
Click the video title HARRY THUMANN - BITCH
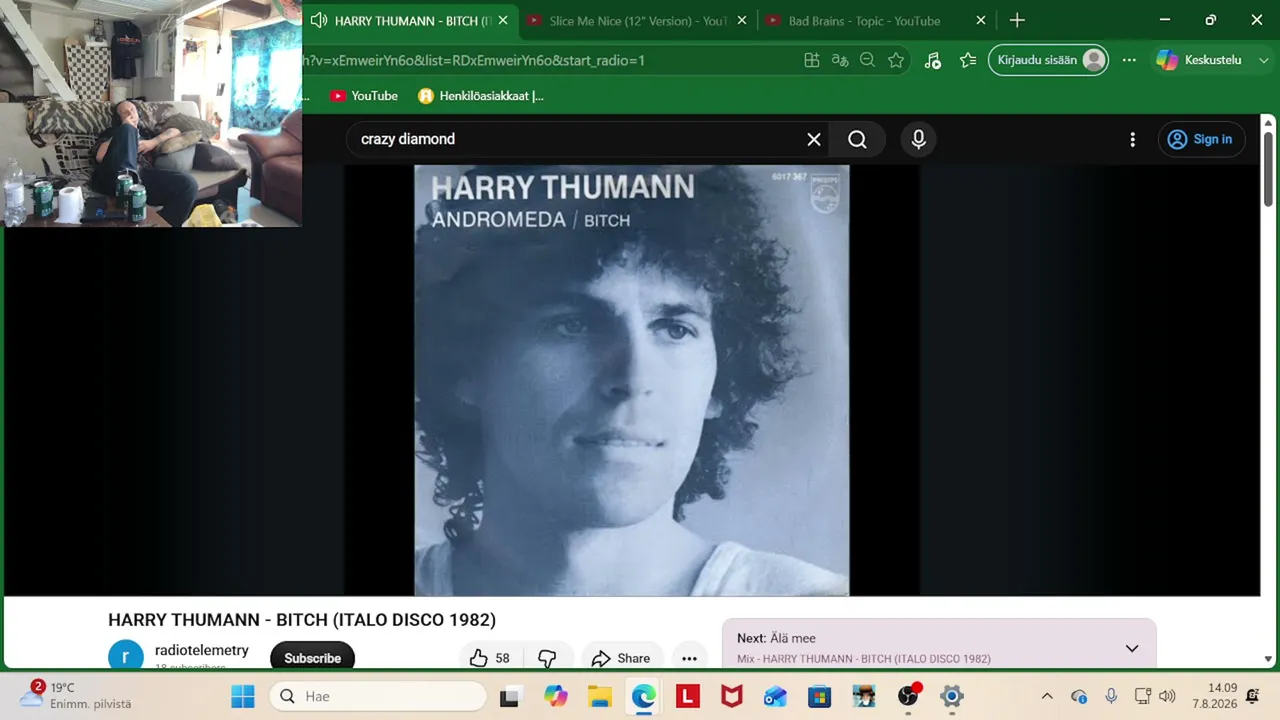tap(302, 620)
